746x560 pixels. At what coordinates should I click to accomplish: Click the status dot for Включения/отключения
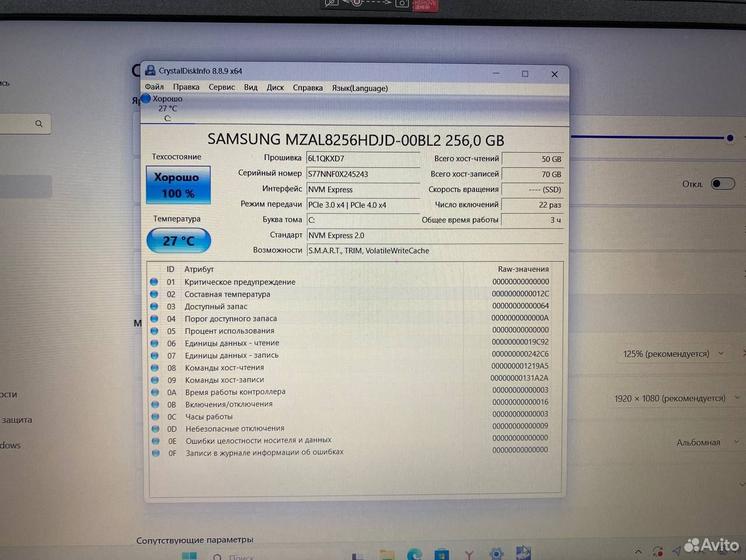155,404
